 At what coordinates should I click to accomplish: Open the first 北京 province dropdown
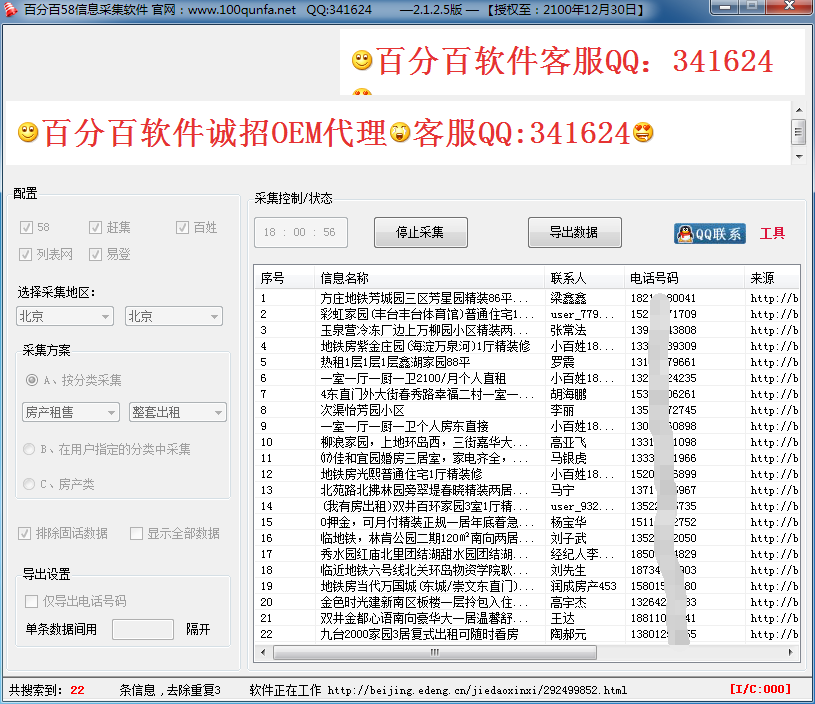65,316
